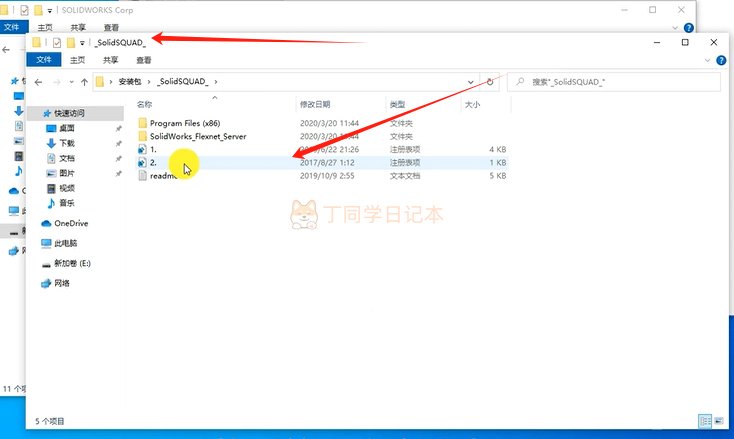Maximize the _SolidSQUAD_ window
Image resolution: width=734 pixels, height=439 pixels.
pyautogui.click(x=685, y=43)
